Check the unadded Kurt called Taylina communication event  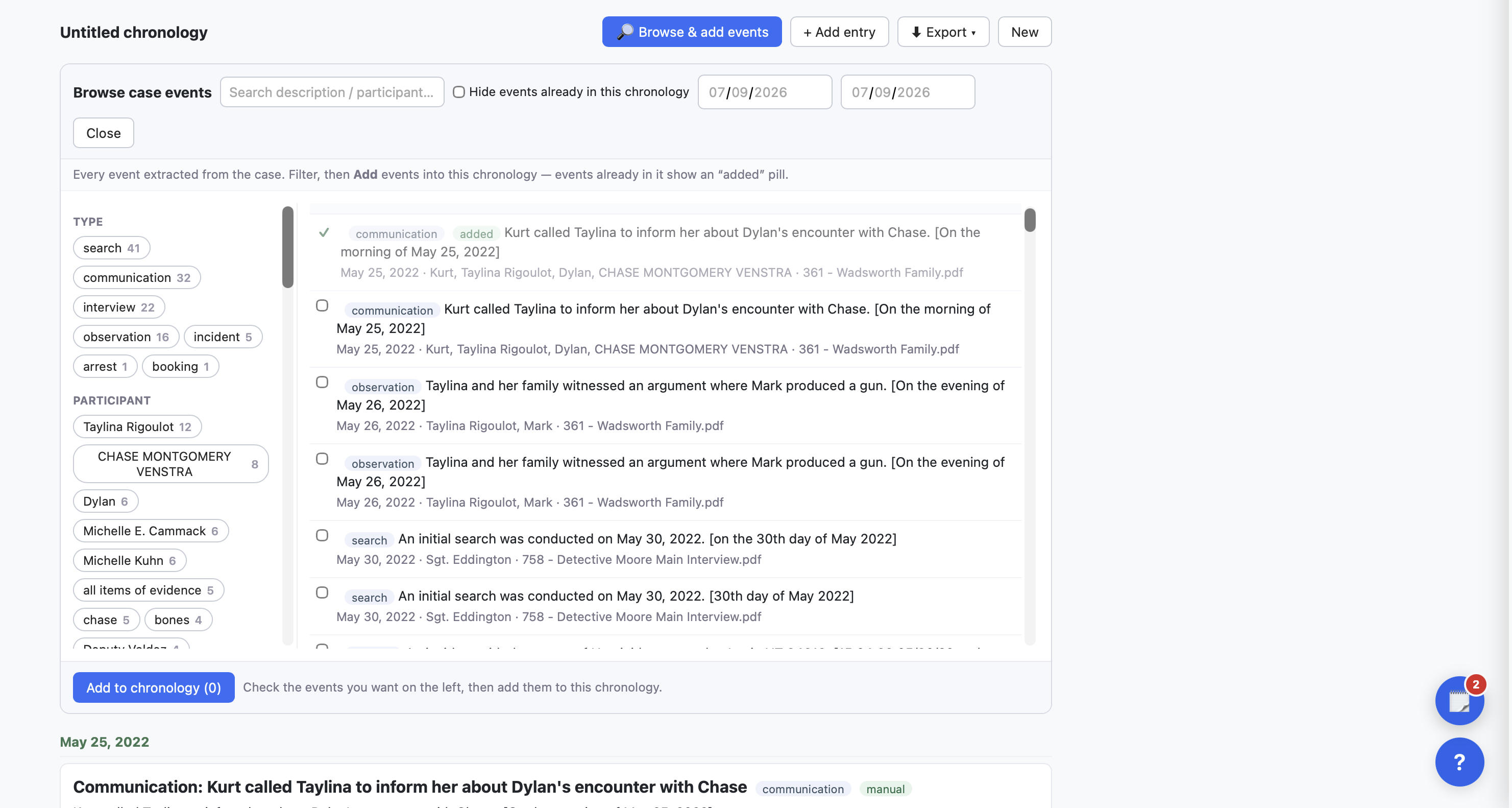(322, 305)
